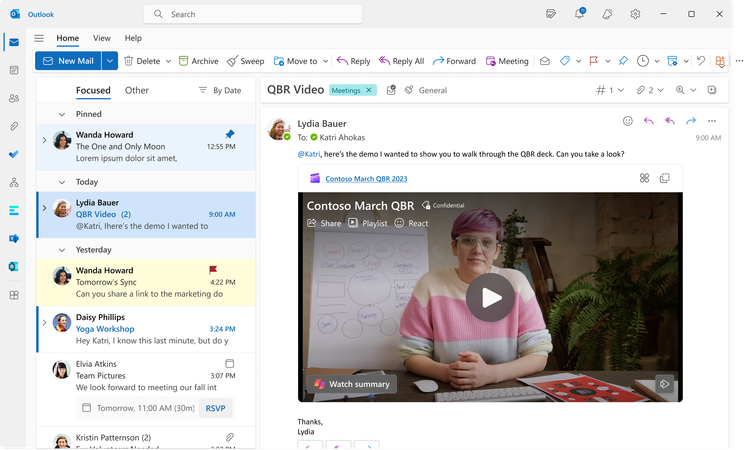Image resolution: width=750 pixels, height=450 pixels.
Task: Toggle flag on Tomorrow's Sync email
Action: pos(213,270)
